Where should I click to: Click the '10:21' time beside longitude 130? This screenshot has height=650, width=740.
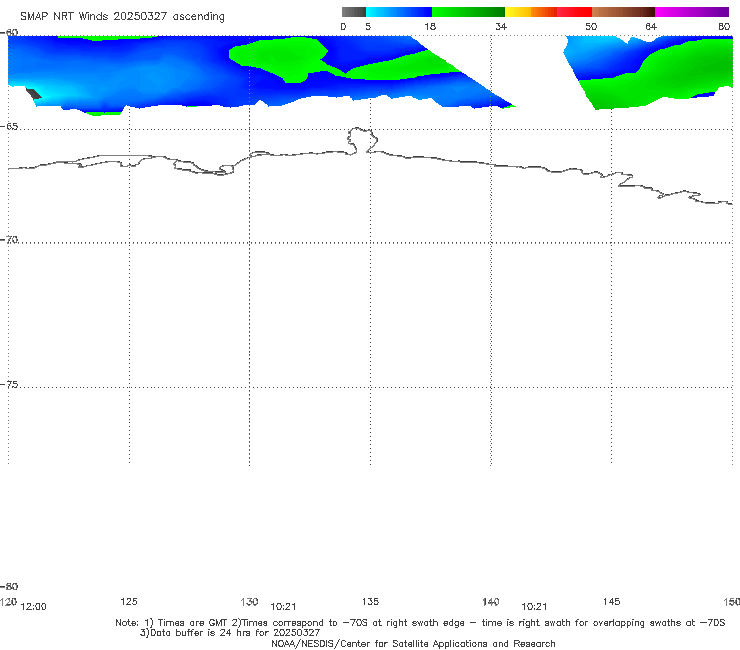tap(283, 607)
